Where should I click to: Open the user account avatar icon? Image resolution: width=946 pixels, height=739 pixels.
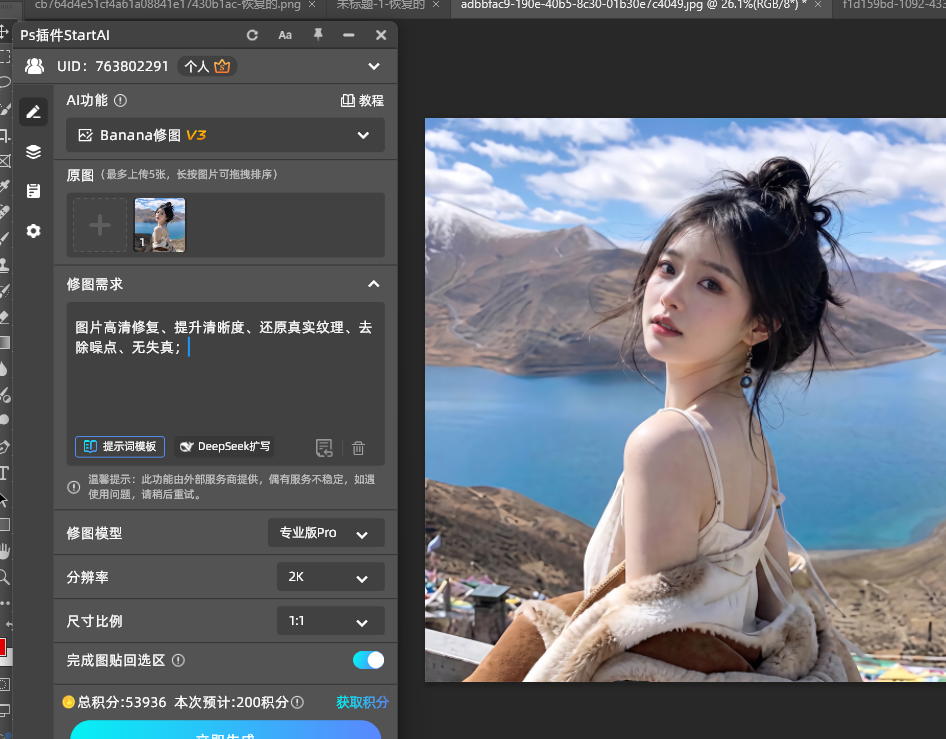(x=34, y=66)
